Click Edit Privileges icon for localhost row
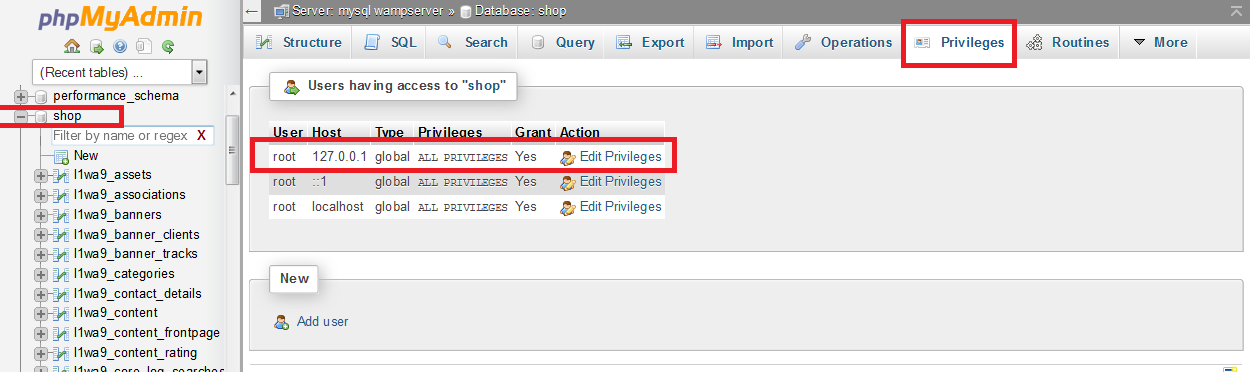This screenshot has width=1250, height=372. 568,207
